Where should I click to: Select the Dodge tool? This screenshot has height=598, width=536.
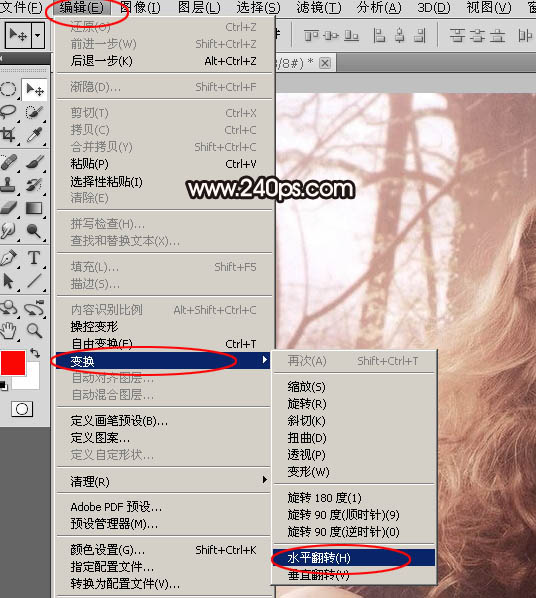coord(35,231)
